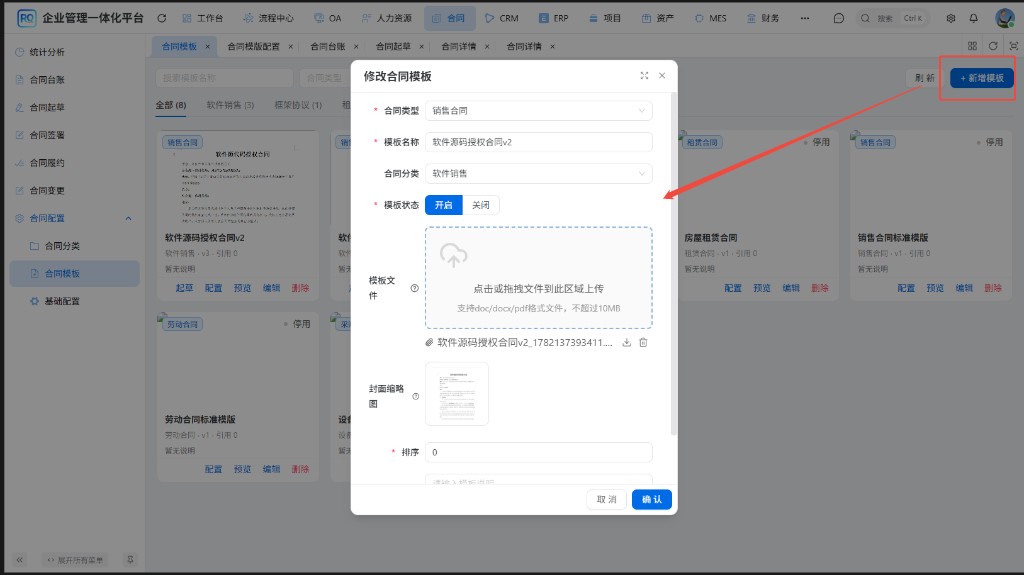Open the 合同类型 dropdown in dialog
1024x575 pixels.
[x=539, y=110]
